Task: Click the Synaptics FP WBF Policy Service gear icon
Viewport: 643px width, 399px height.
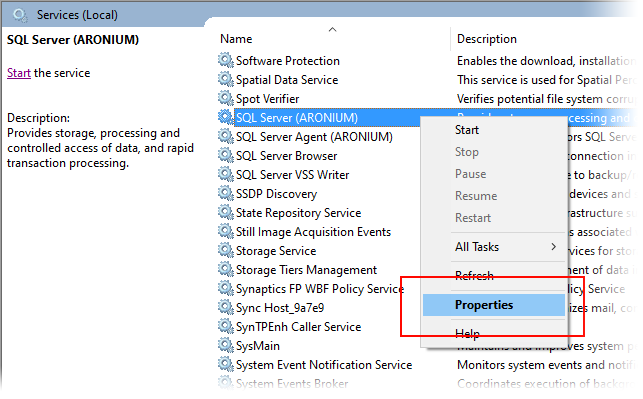Action: [226, 288]
